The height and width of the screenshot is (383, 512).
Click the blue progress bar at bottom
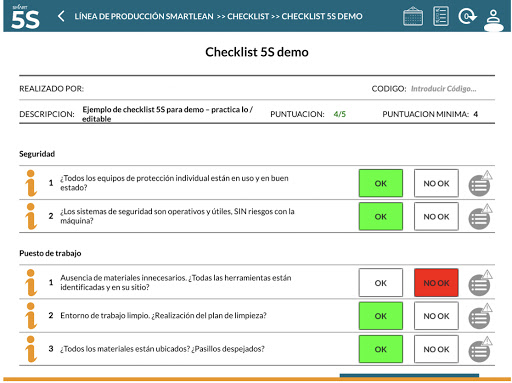tap(409, 376)
